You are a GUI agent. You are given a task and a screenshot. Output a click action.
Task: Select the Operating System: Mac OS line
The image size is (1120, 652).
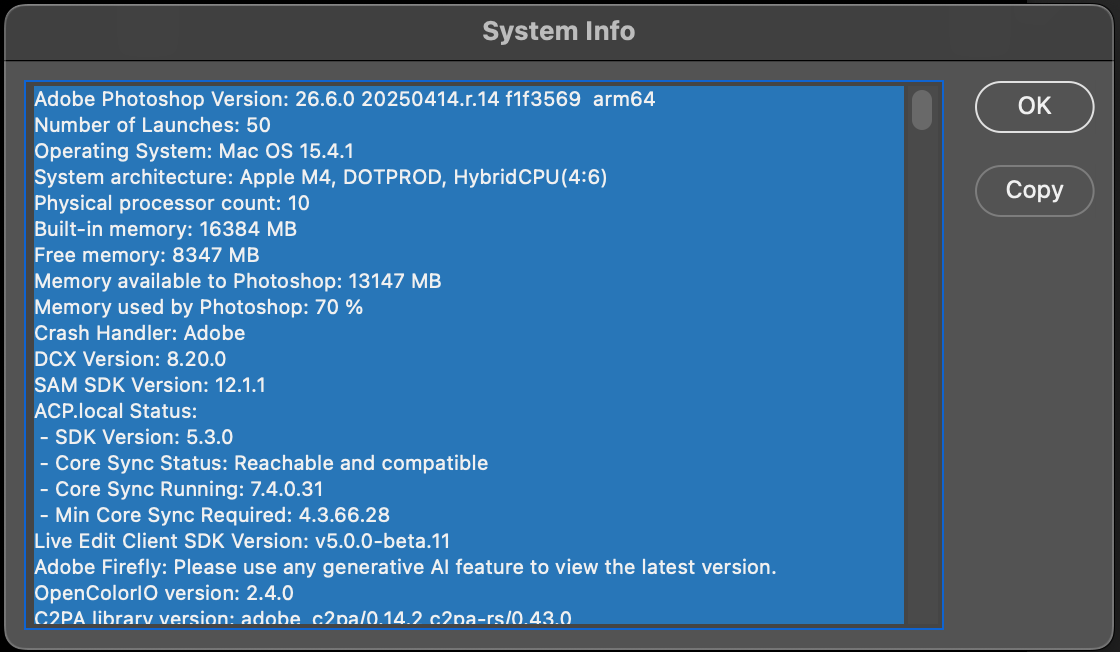point(194,151)
